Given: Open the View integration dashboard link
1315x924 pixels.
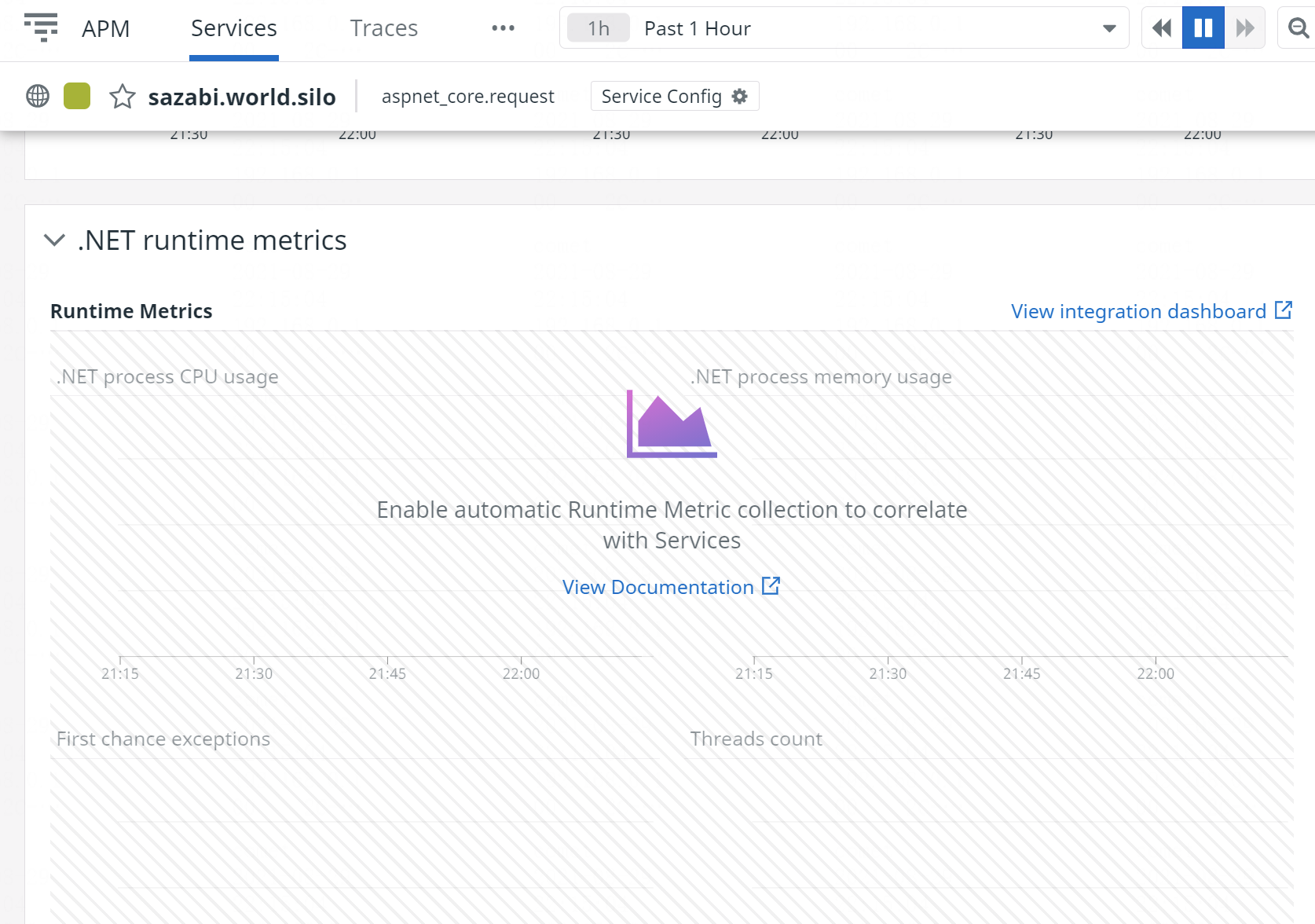Looking at the screenshot, I should pyautogui.click(x=1138, y=311).
